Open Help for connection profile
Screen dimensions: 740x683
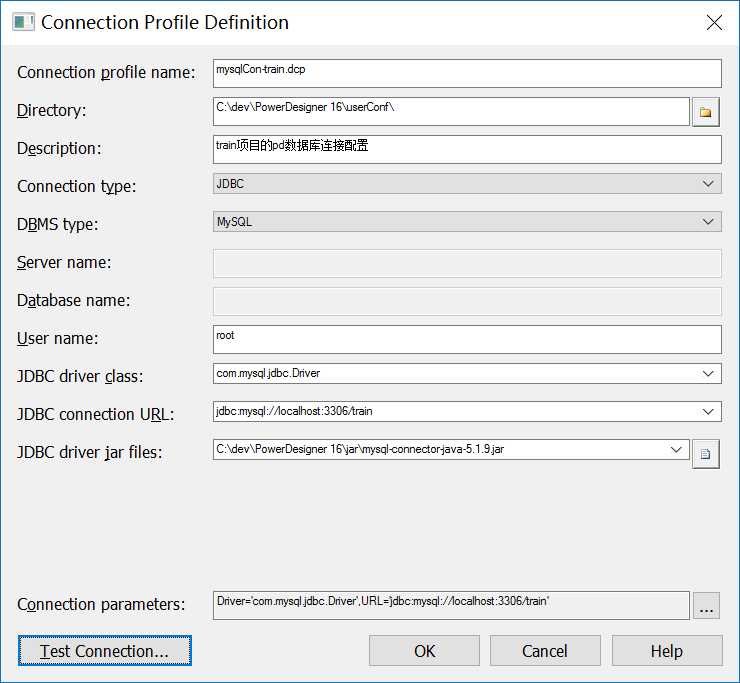667,650
